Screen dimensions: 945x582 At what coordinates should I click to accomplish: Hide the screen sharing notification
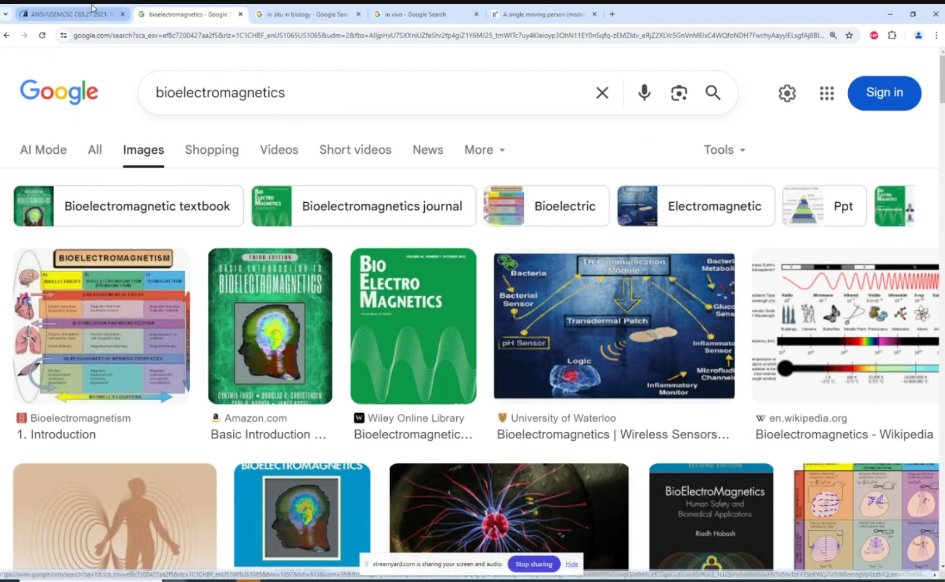[x=571, y=565]
